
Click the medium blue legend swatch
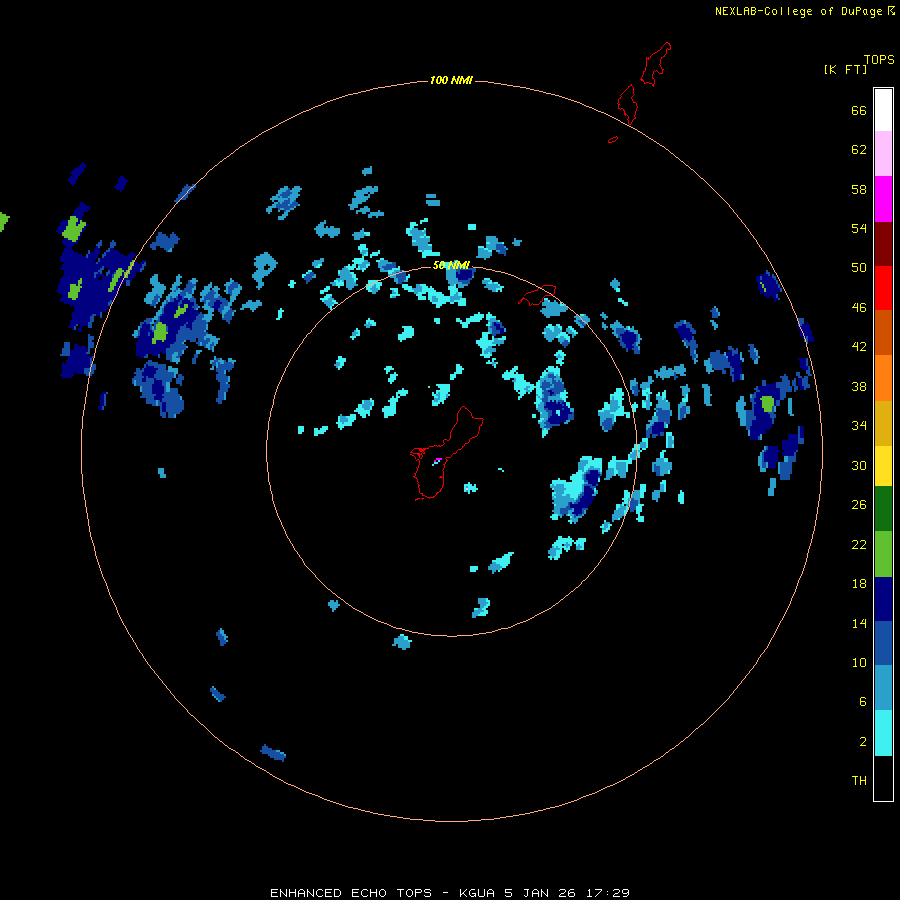point(883,643)
